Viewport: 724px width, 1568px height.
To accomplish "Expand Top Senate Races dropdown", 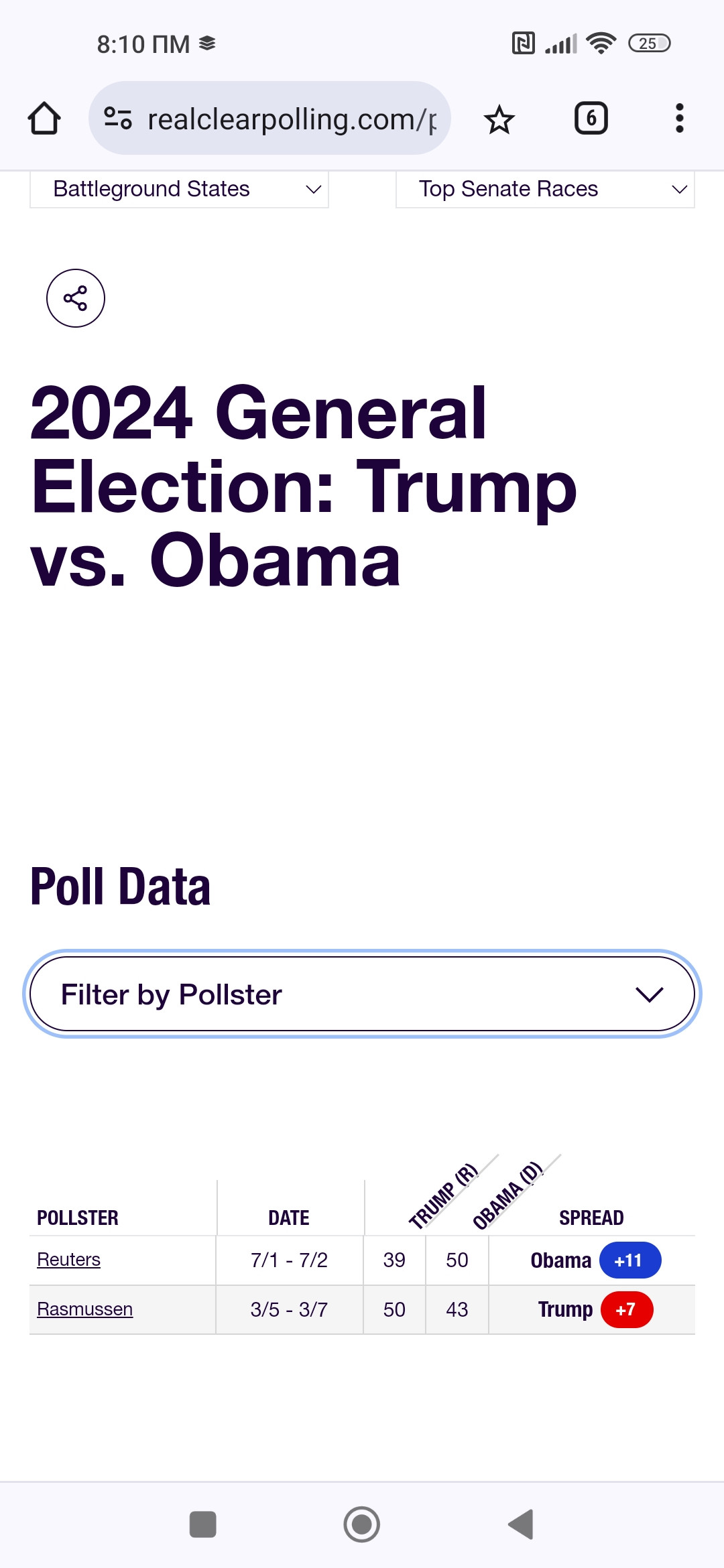I will tap(545, 189).
